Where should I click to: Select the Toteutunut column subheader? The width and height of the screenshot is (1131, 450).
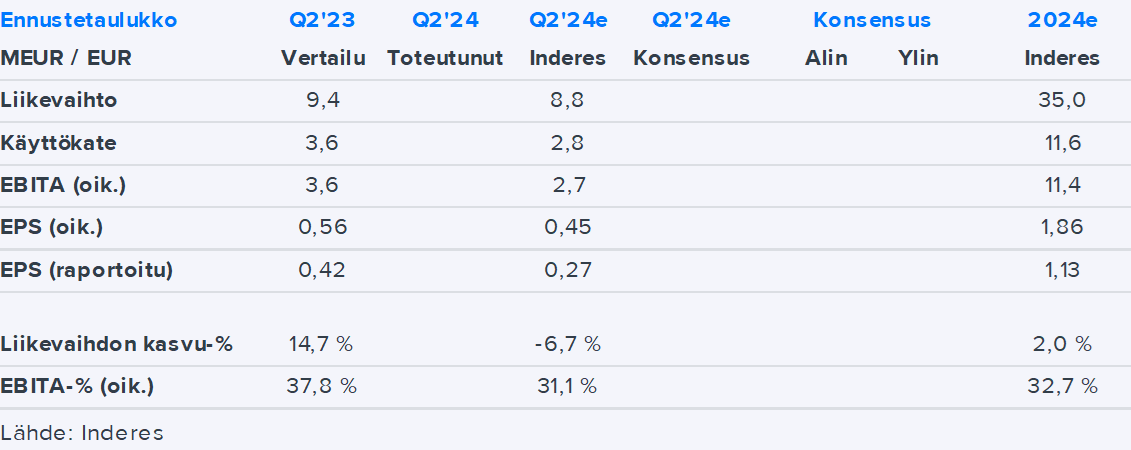click(x=445, y=58)
